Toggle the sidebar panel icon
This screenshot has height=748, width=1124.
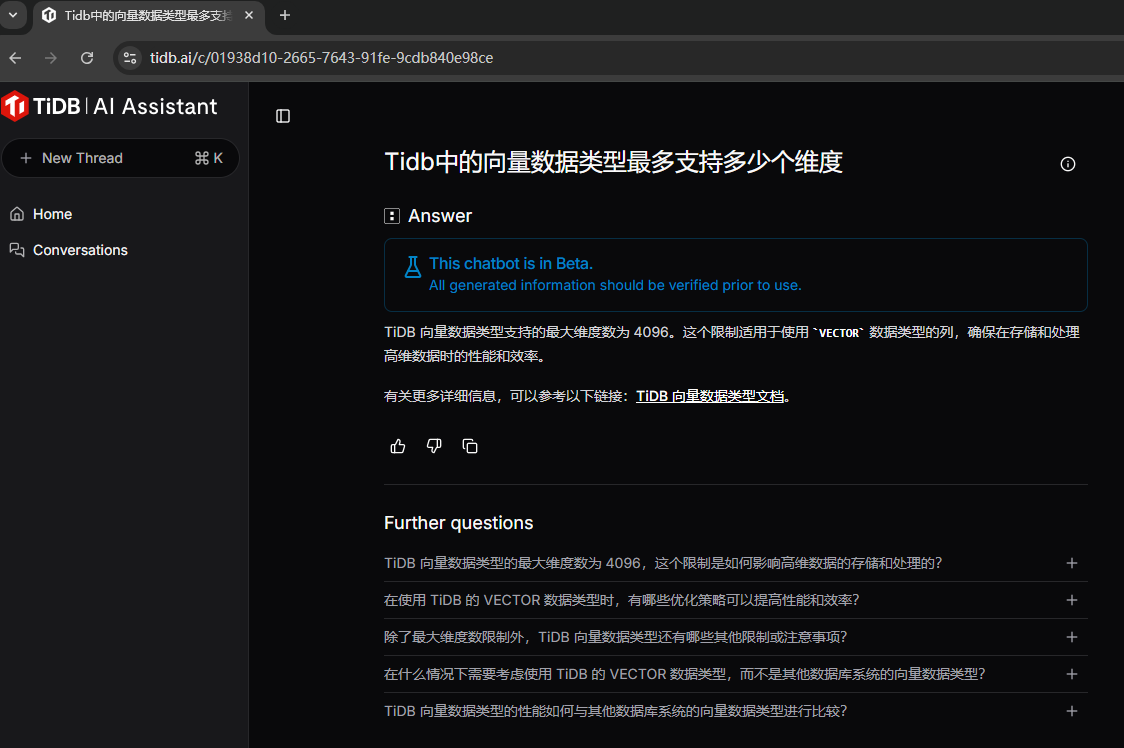pyautogui.click(x=283, y=116)
